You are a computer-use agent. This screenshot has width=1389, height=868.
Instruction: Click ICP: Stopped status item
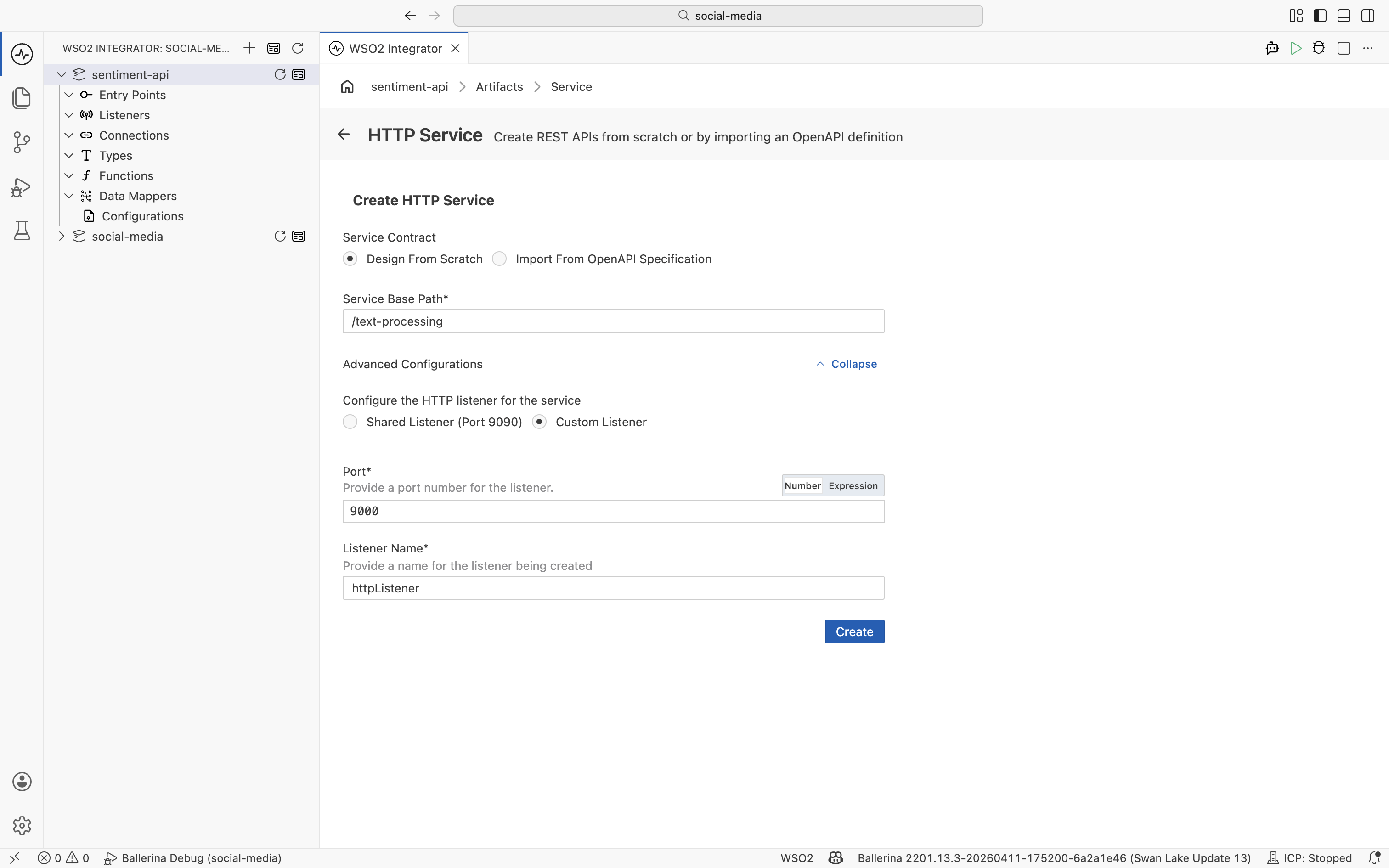coord(1309,858)
